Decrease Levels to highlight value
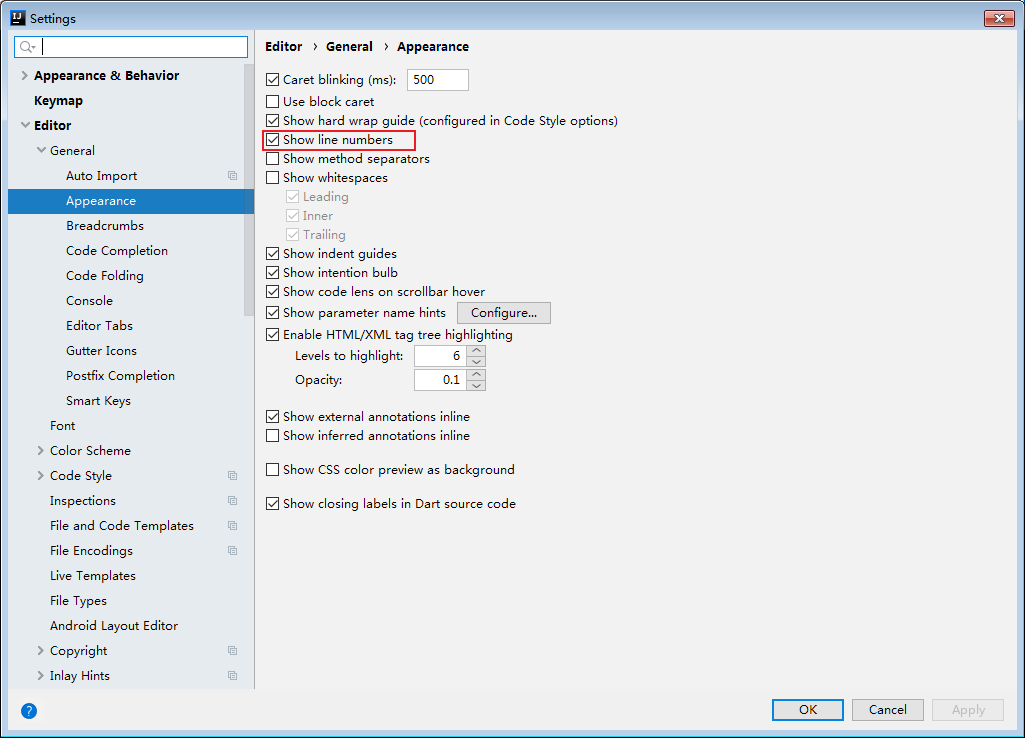The image size is (1025, 738). click(477, 361)
